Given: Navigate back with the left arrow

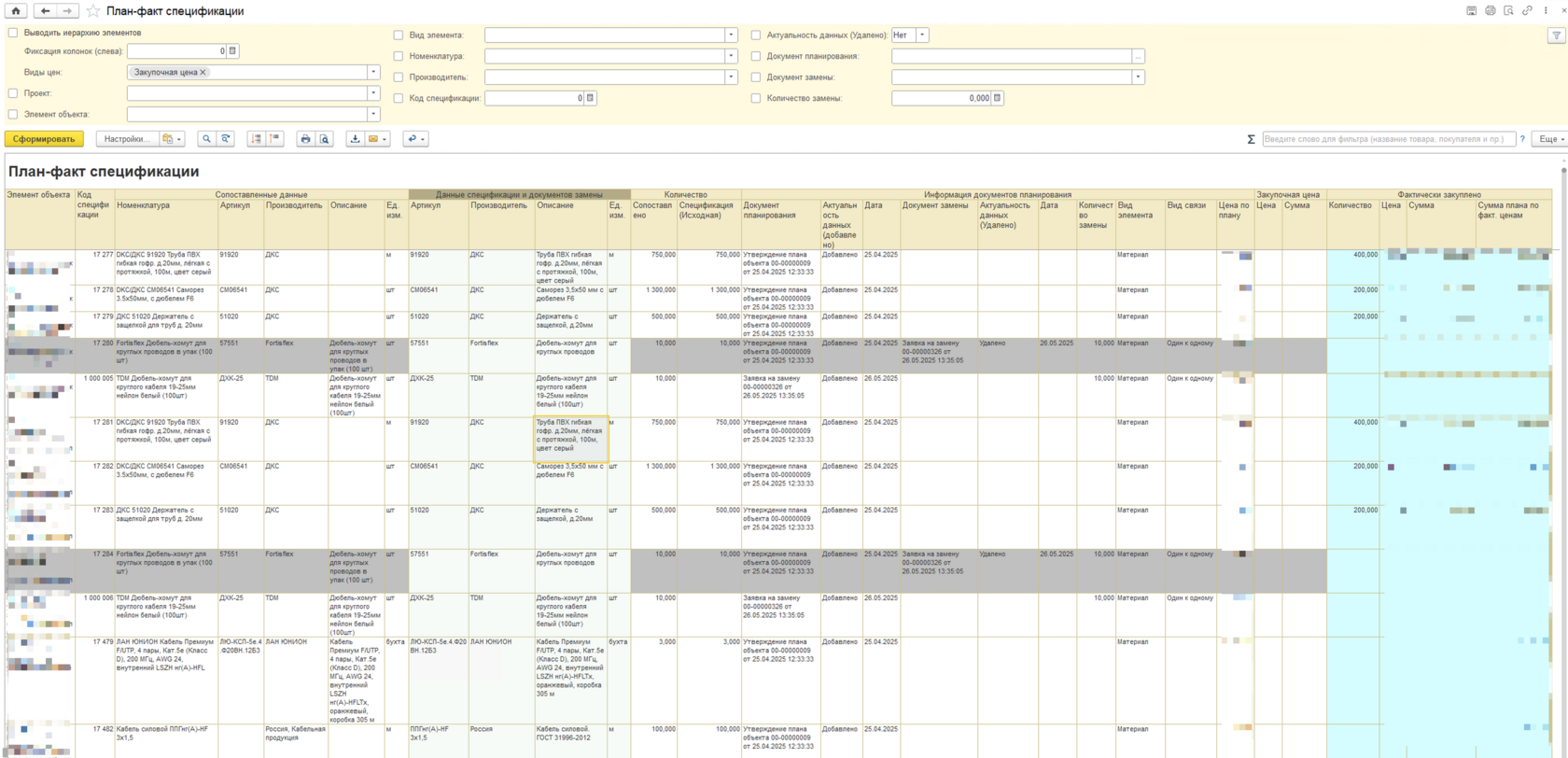Looking at the screenshot, I should pyautogui.click(x=46, y=11).
